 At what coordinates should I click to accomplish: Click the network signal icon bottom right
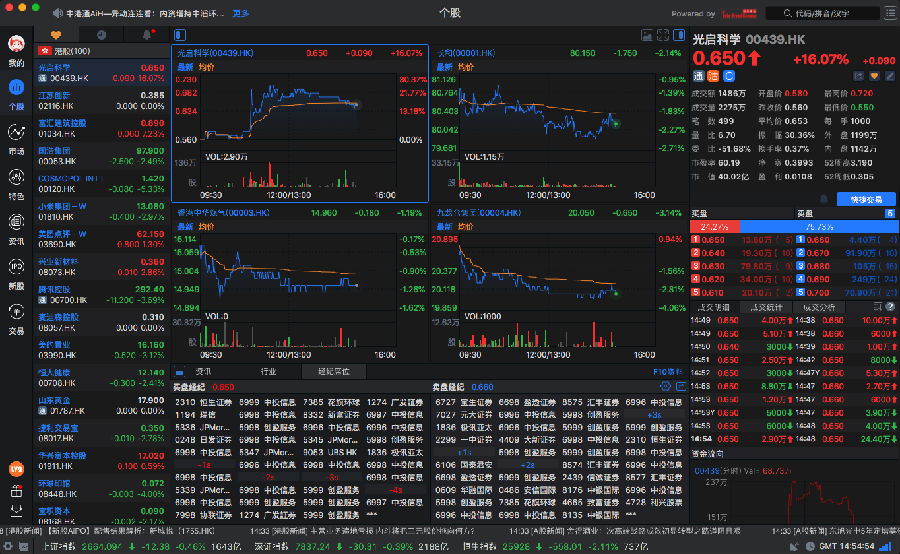click(886, 547)
